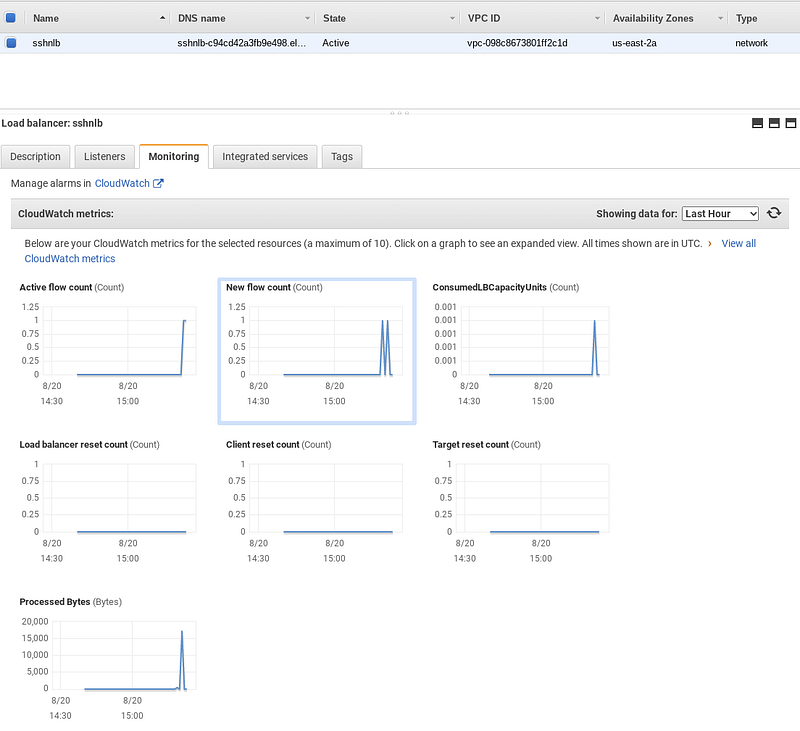Follow the View all CloudWatch metrics link
Image resolution: width=800 pixels, height=731 pixels.
coord(738,243)
